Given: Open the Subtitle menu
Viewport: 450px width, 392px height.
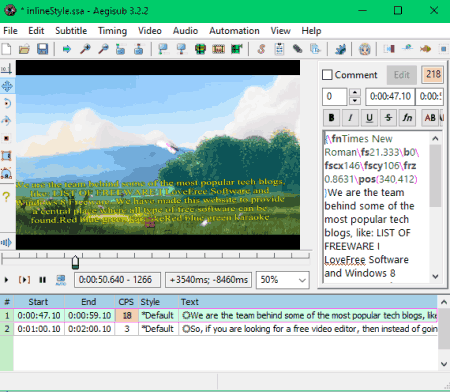Looking at the screenshot, I should coord(71,31).
